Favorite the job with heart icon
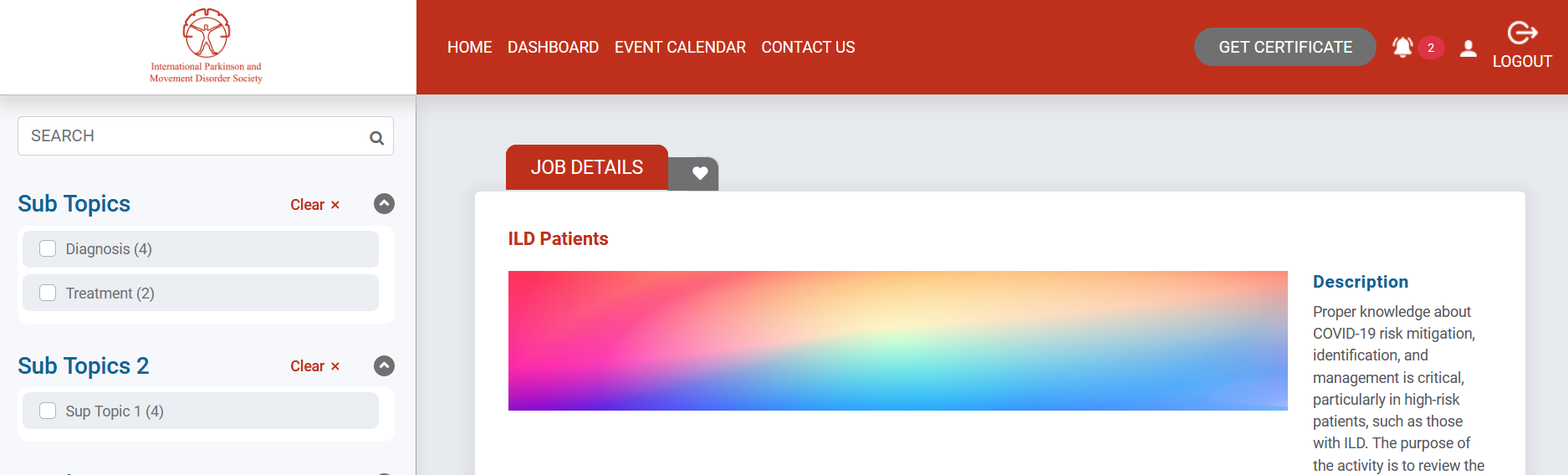 click(x=700, y=173)
